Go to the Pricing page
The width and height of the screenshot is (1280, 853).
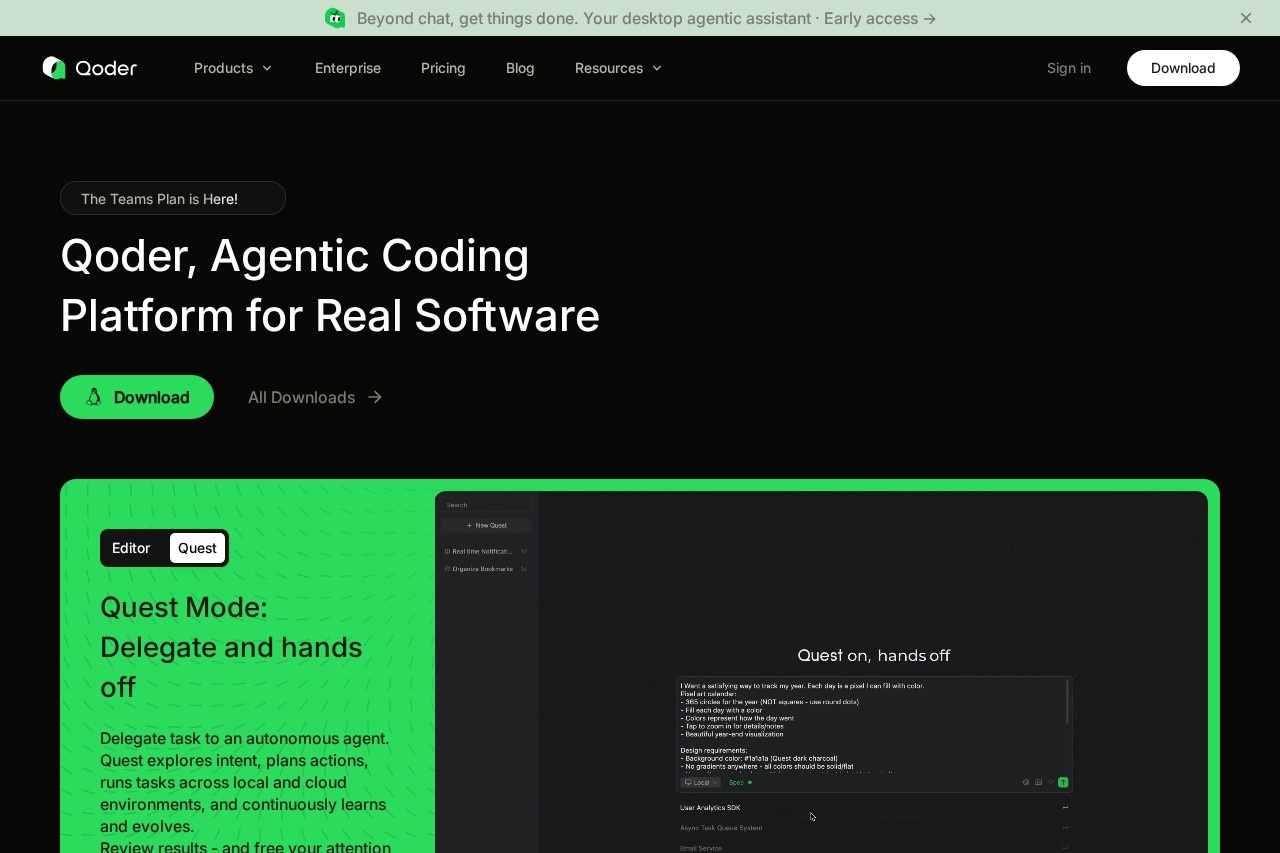pyautogui.click(x=443, y=68)
